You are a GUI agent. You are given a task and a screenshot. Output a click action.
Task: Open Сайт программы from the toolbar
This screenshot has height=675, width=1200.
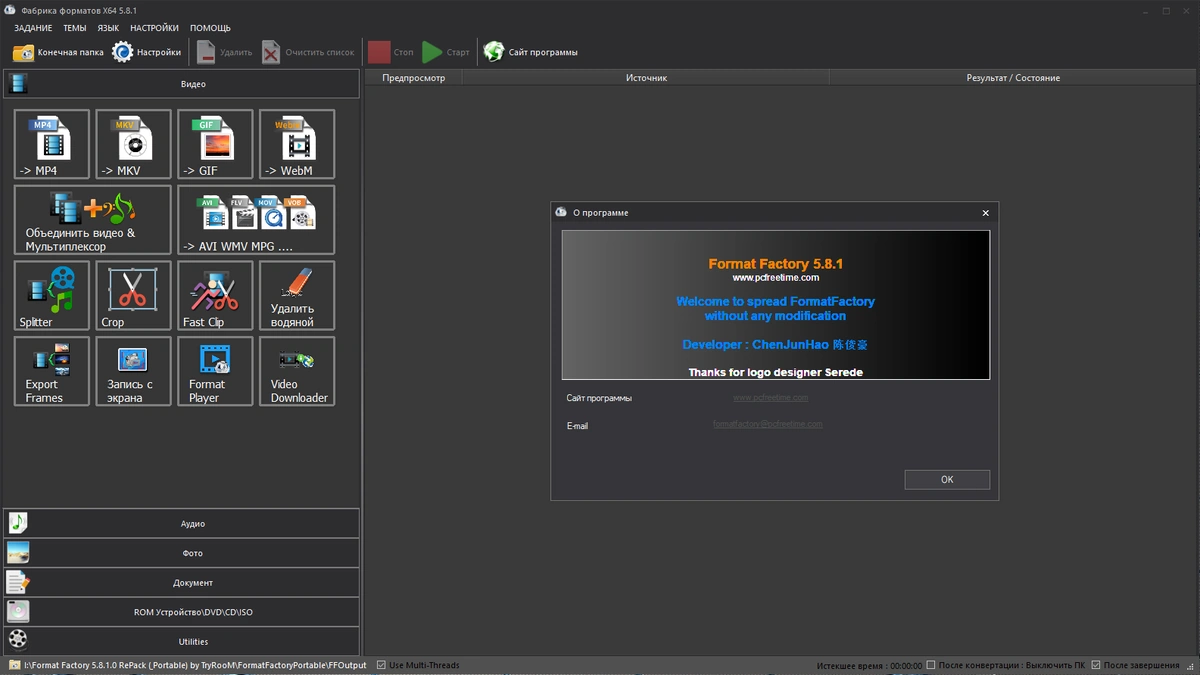tap(531, 52)
